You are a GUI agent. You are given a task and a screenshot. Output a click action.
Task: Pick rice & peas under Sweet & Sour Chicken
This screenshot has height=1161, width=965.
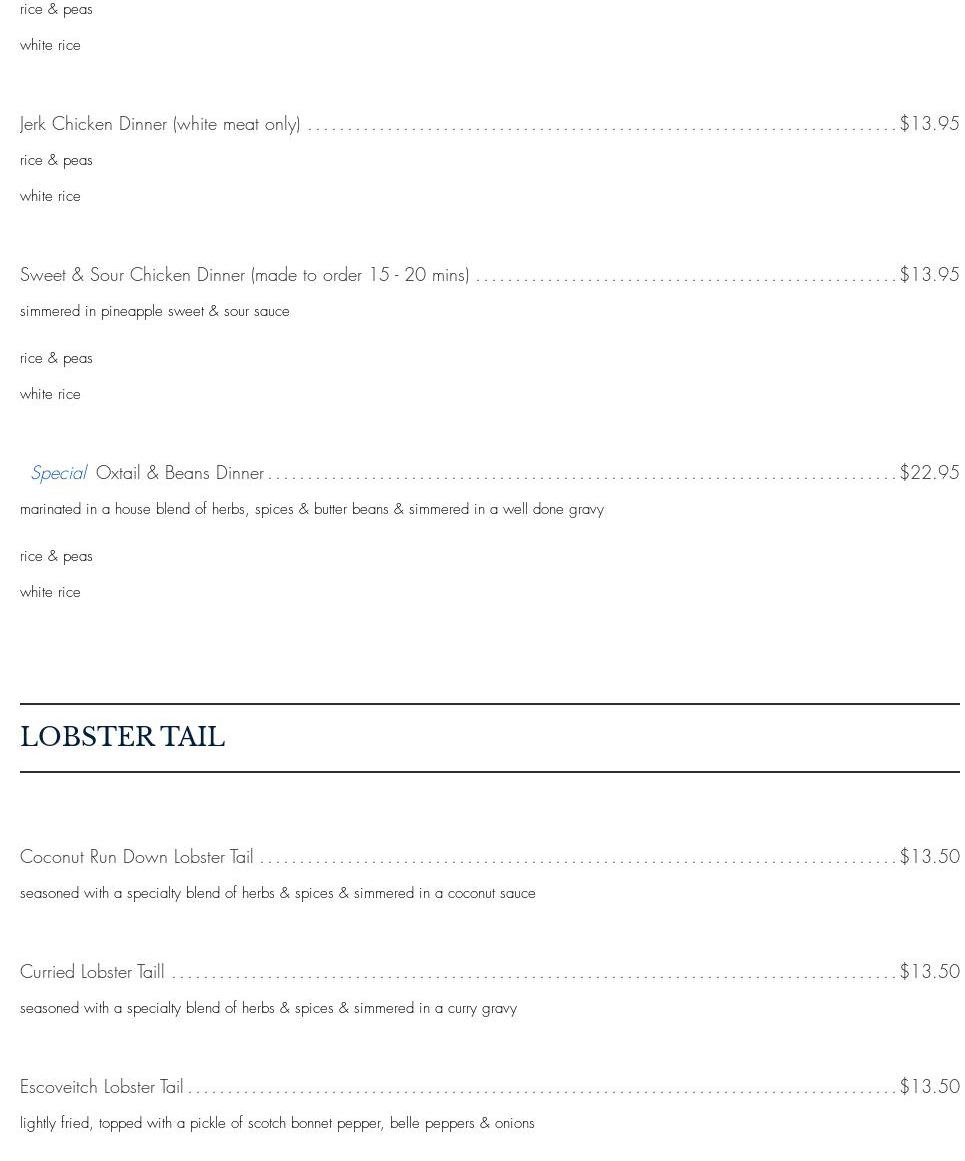[56, 358]
